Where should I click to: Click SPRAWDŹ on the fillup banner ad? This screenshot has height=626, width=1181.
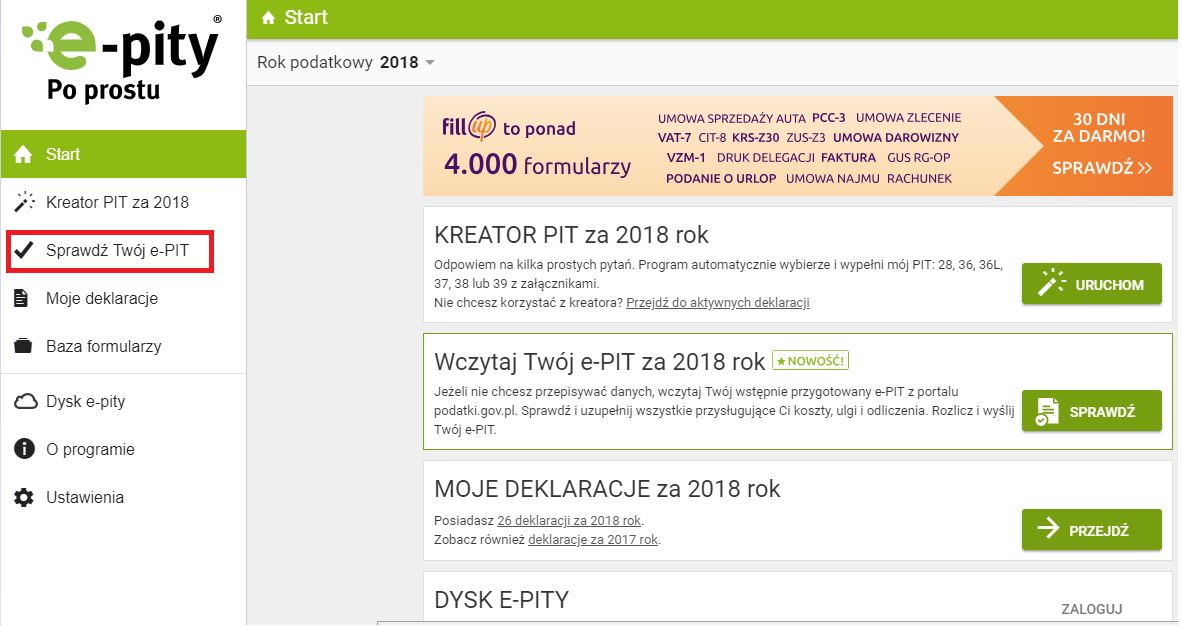point(1101,168)
